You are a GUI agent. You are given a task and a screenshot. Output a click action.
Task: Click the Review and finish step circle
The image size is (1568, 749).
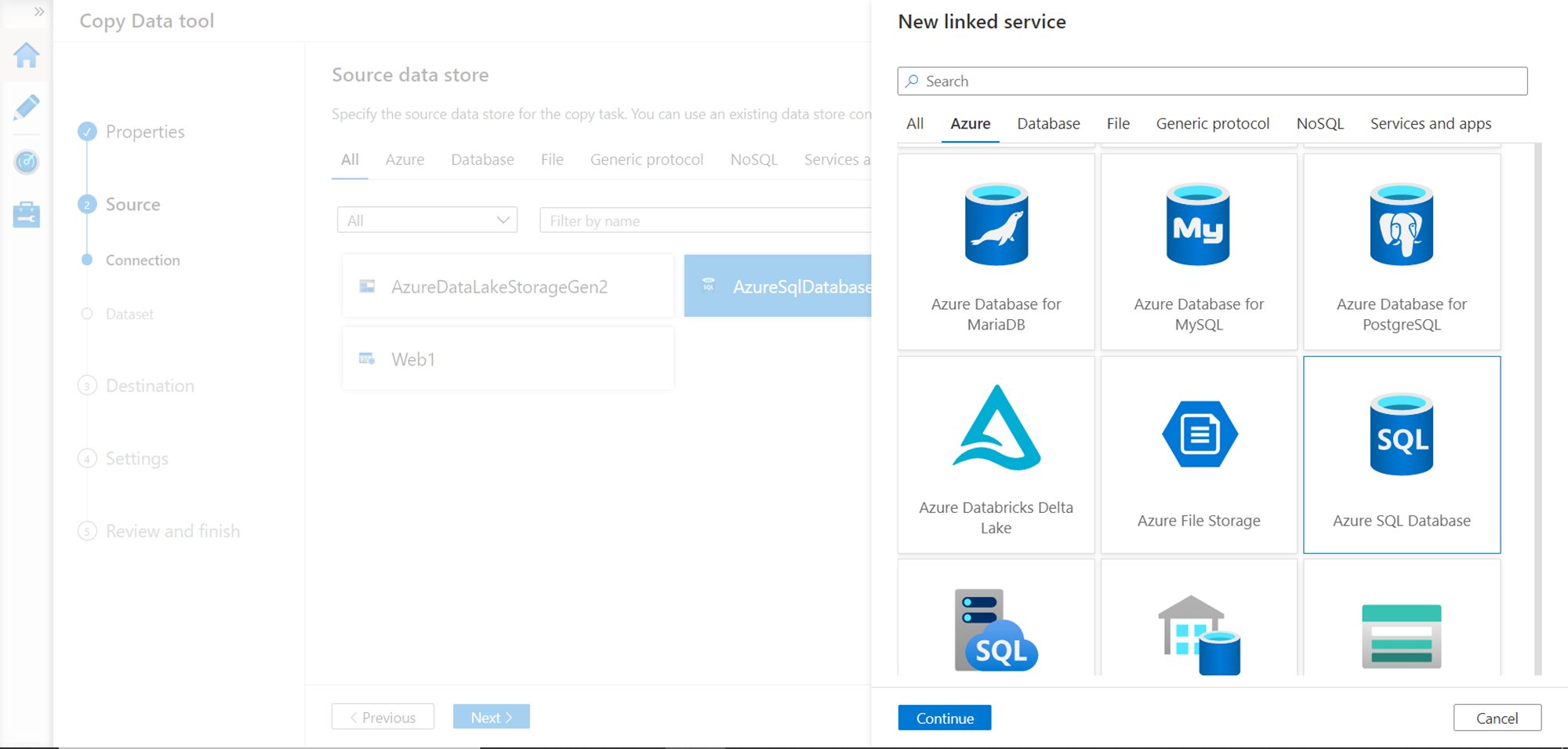pyautogui.click(x=87, y=531)
